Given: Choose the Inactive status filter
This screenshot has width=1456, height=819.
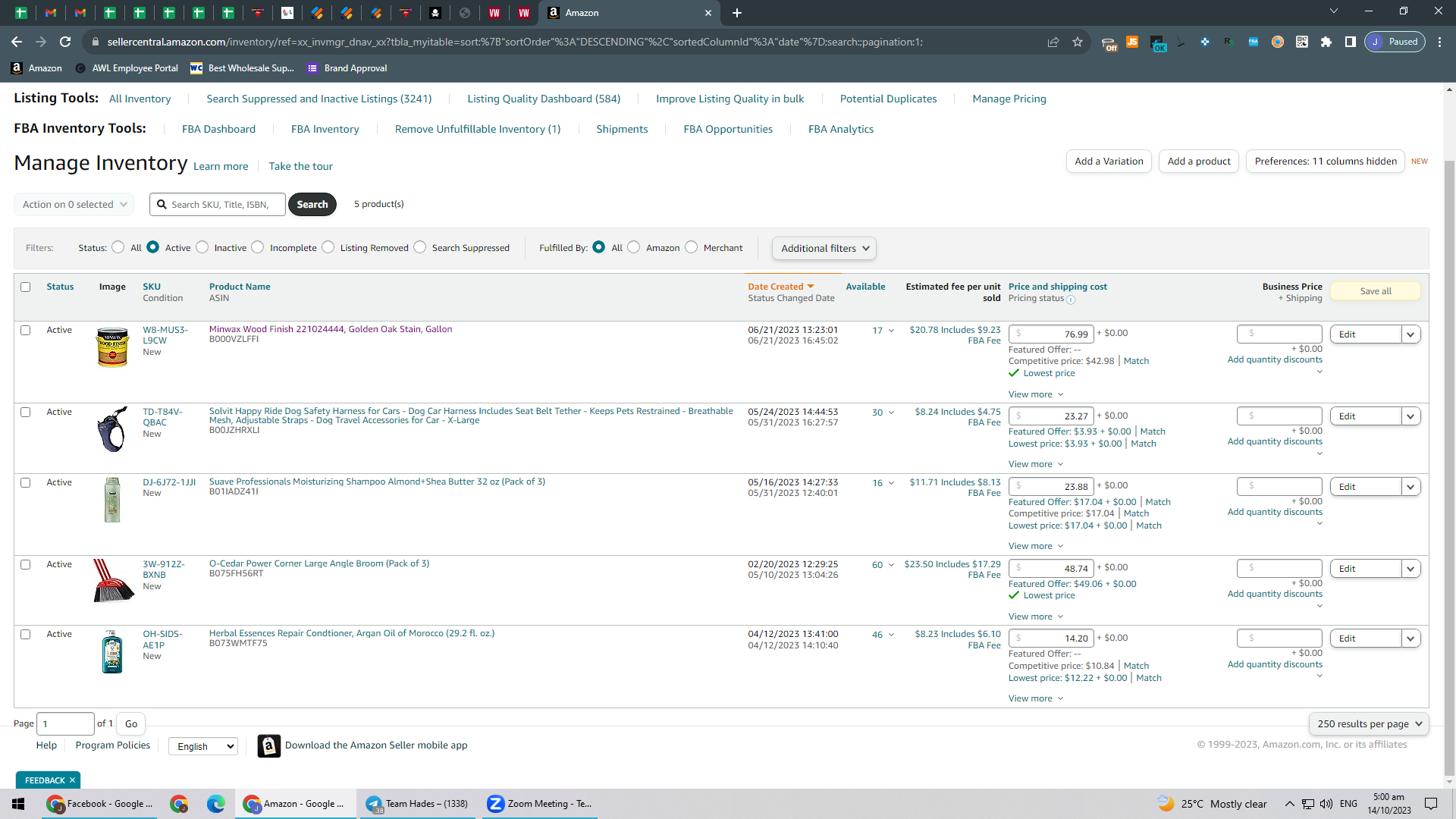Looking at the screenshot, I should [202, 247].
